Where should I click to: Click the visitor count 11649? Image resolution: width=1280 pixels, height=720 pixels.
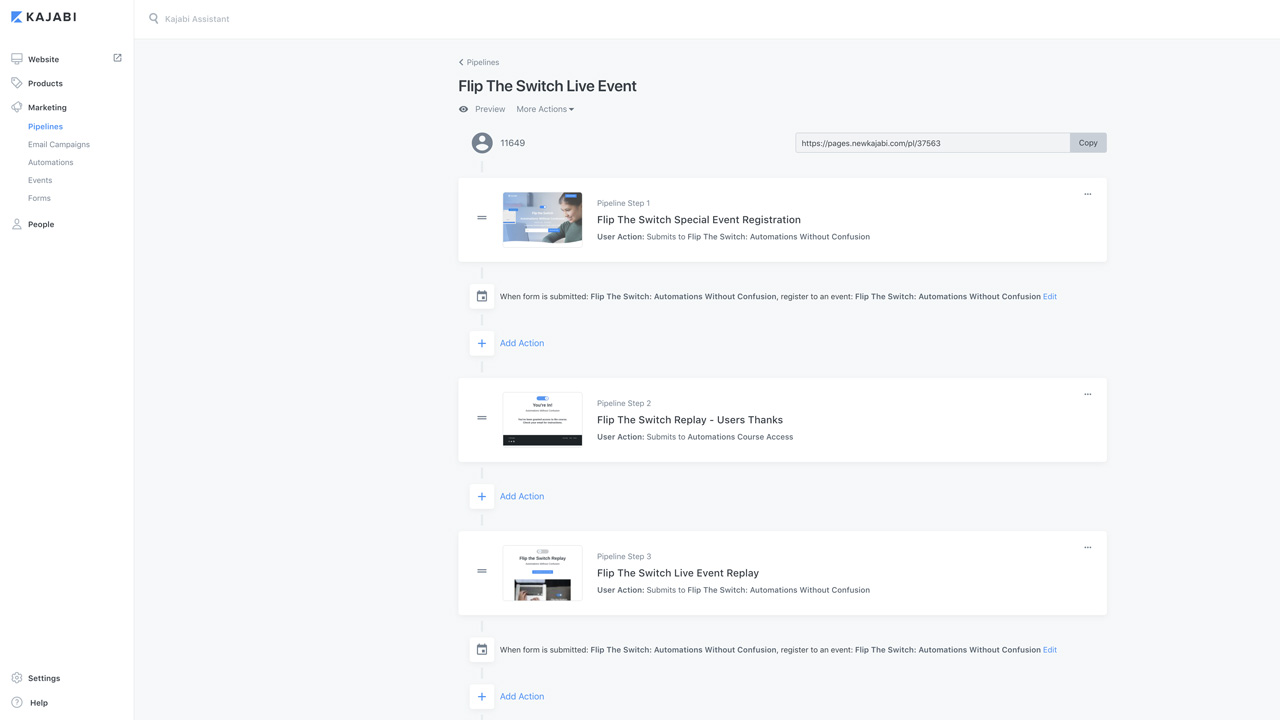tap(512, 143)
